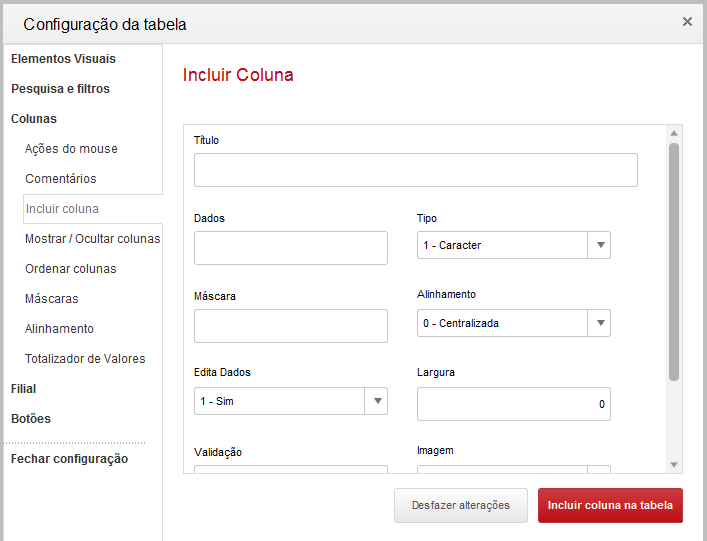Select Ações do mouse in sidebar
The height and width of the screenshot is (541, 707).
coord(71,149)
